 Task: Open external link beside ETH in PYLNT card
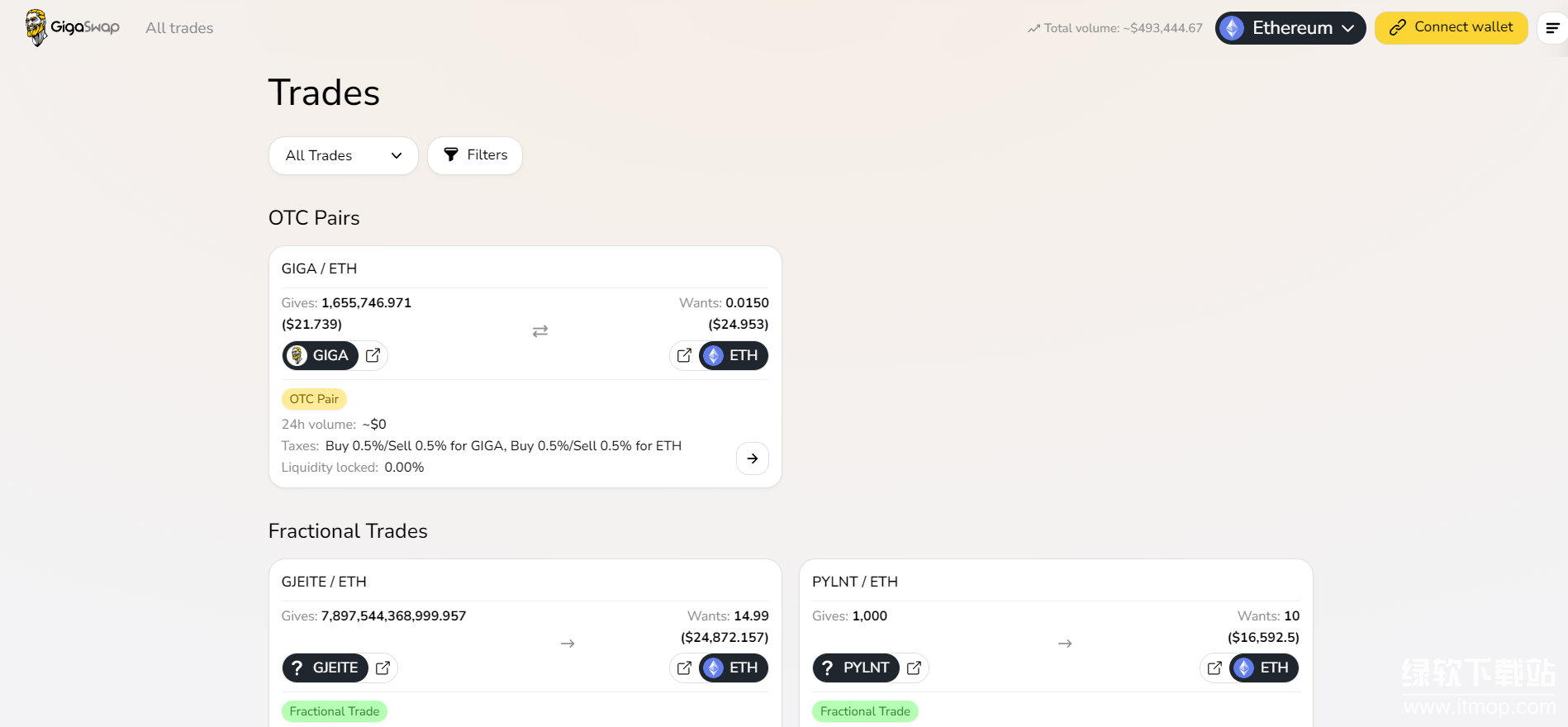click(x=1214, y=668)
